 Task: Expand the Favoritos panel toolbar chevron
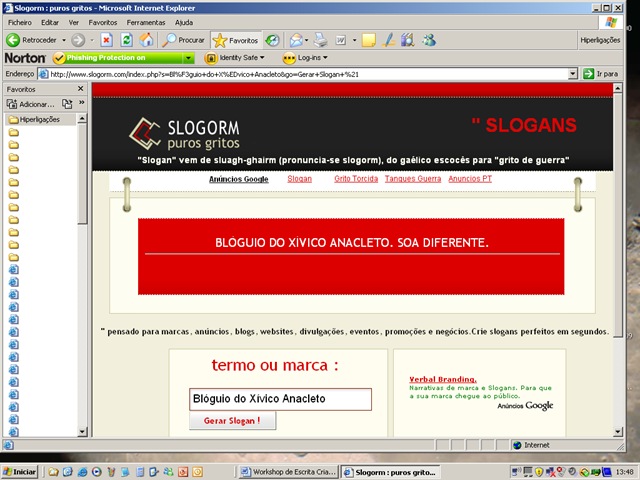click(x=82, y=102)
